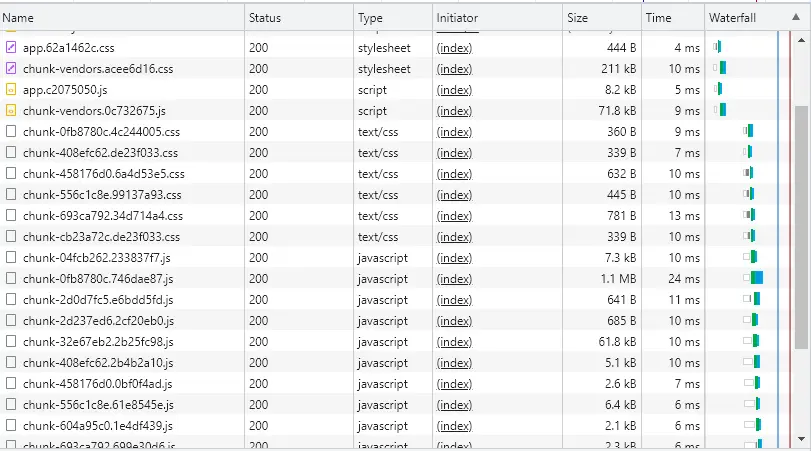Screen dimensions: 811x451
Task: Click the Waterfall column header
Action: click(733, 18)
